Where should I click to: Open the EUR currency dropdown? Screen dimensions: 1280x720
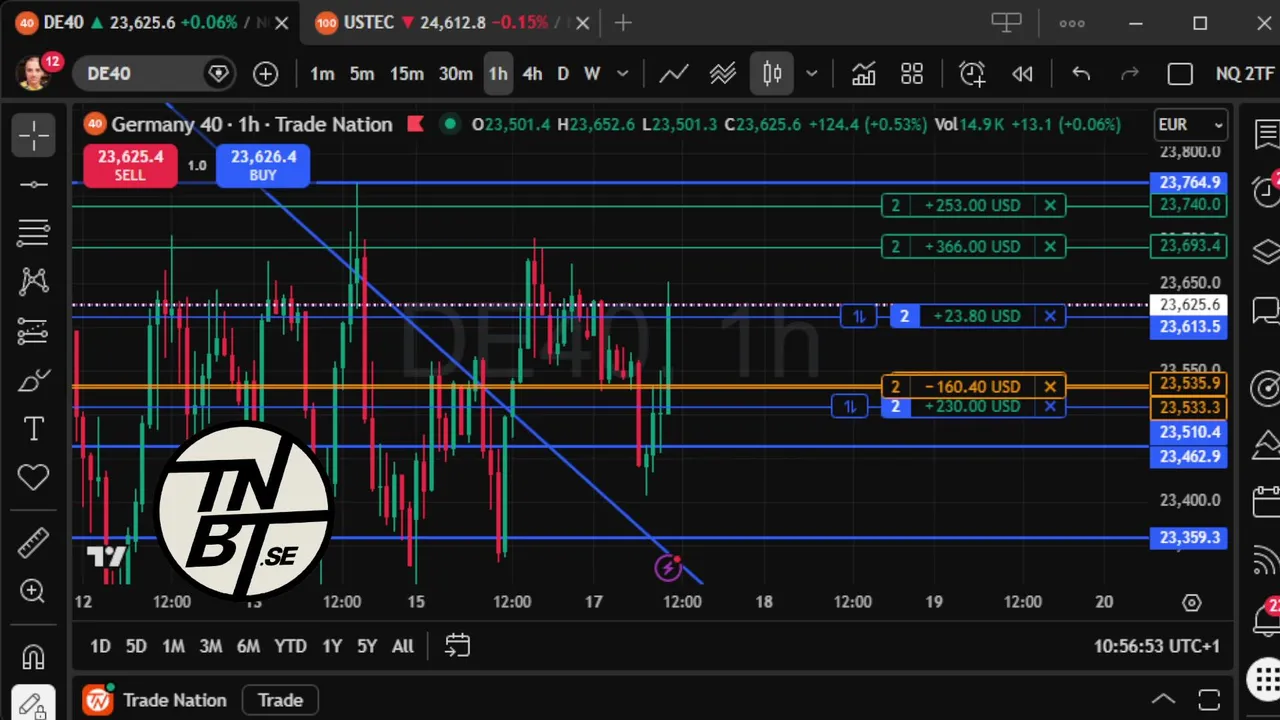[1190, 125]
